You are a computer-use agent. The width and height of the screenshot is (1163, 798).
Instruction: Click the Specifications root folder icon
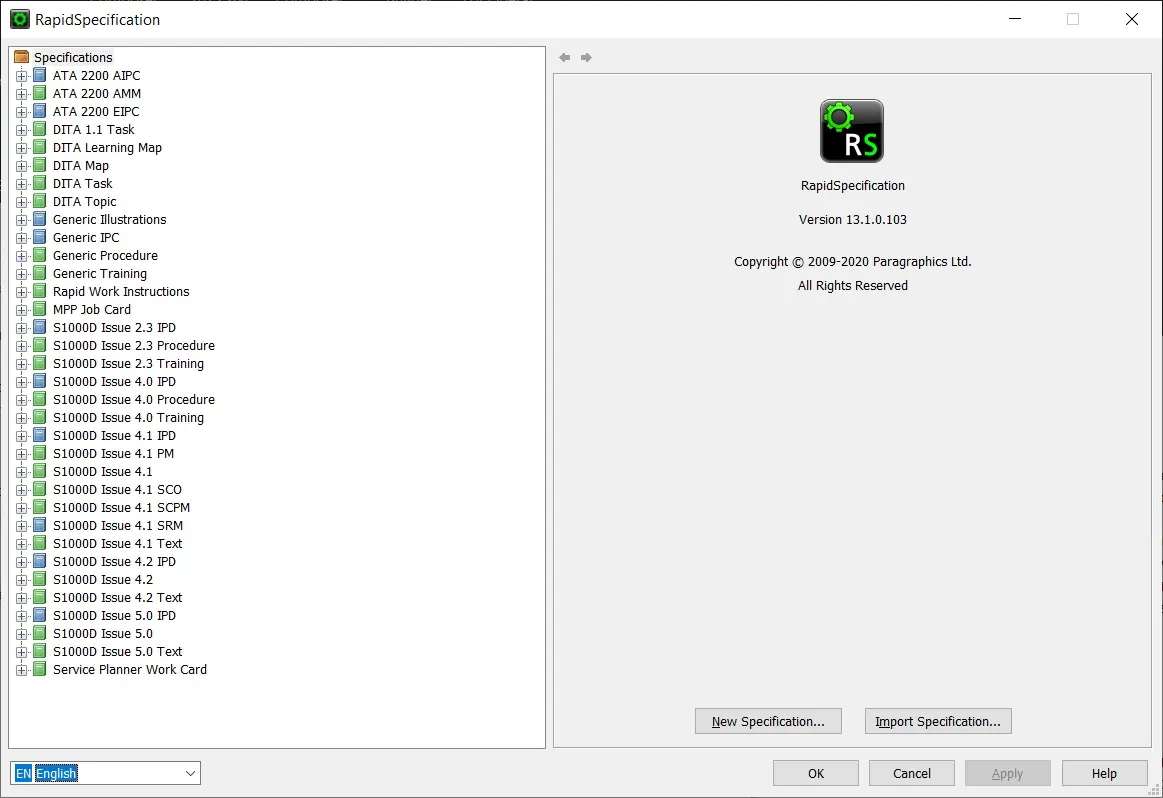[22, 57]
